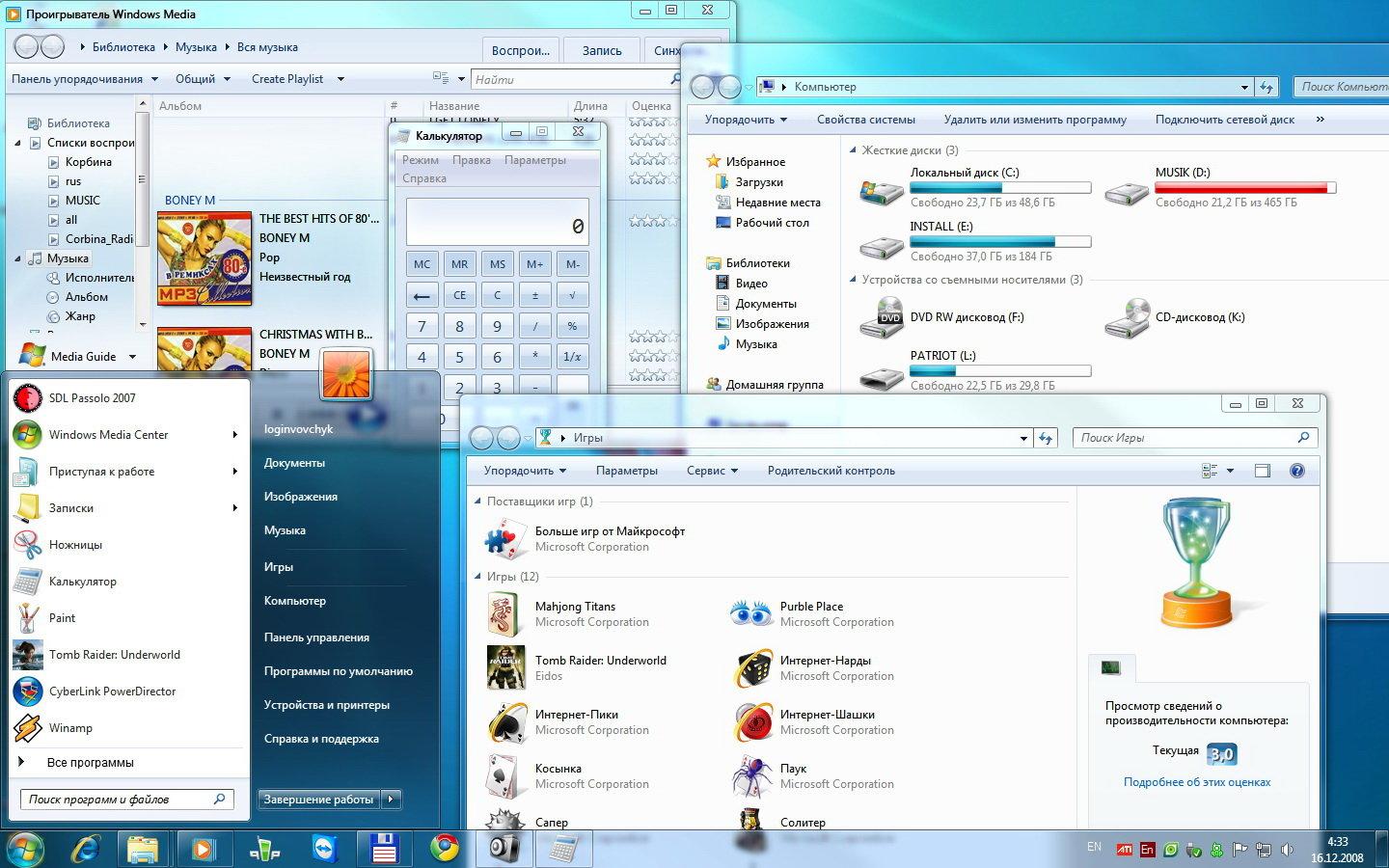
Task: Open Internet Explorer from taskbar
Action: 86,848
